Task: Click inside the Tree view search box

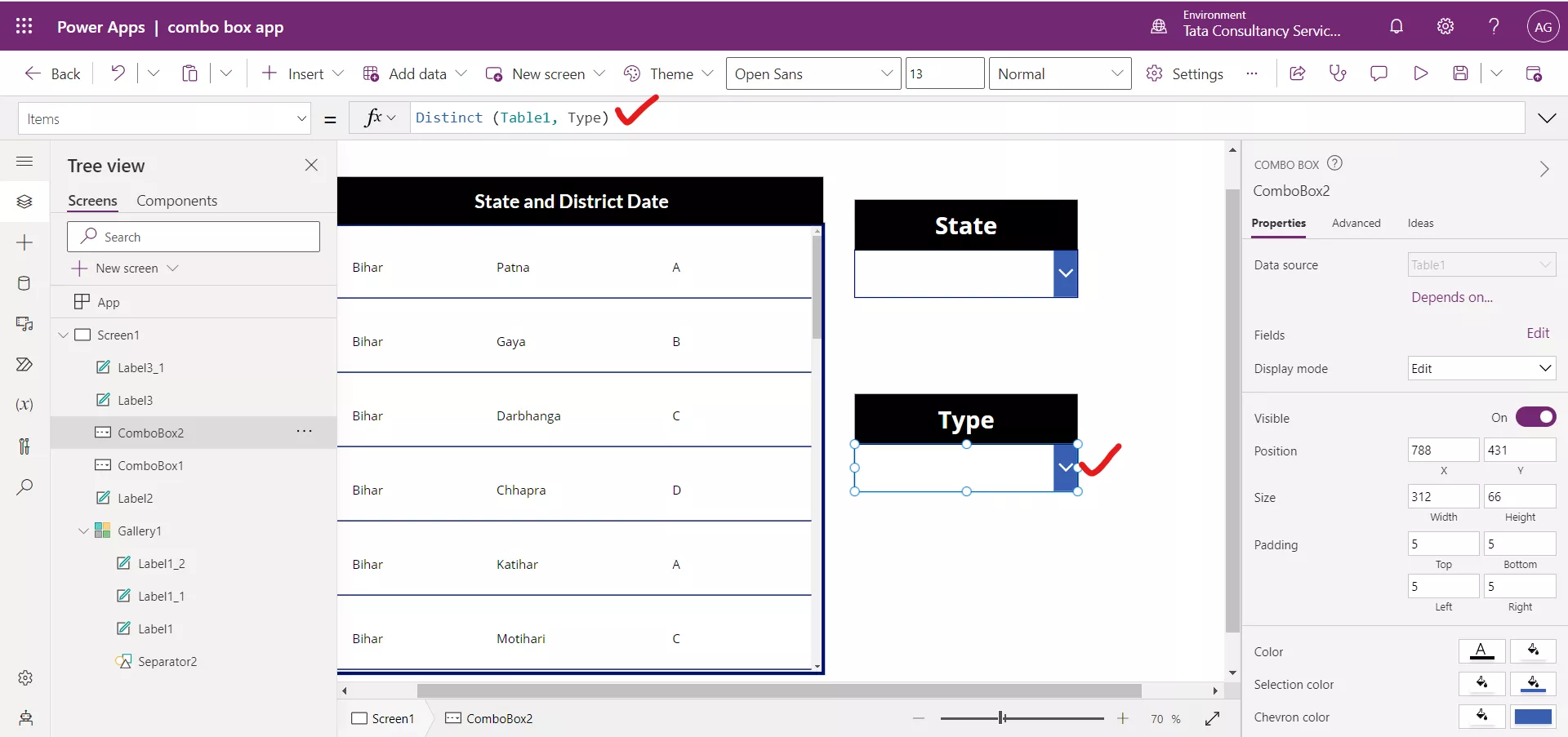Action: [193, 236]
